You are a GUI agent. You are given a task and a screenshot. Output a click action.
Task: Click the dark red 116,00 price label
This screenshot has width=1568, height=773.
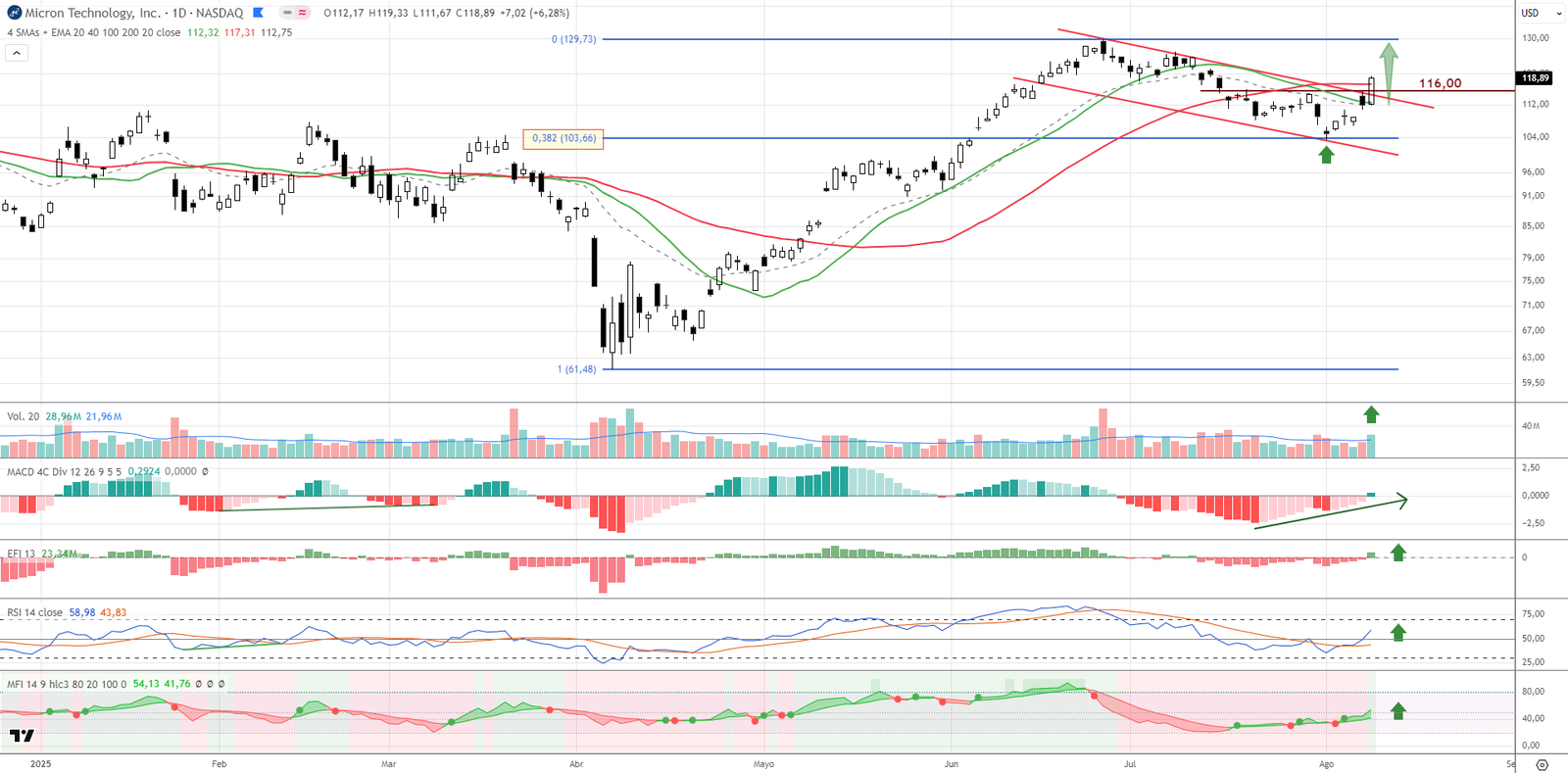(x=1440, y=83)
